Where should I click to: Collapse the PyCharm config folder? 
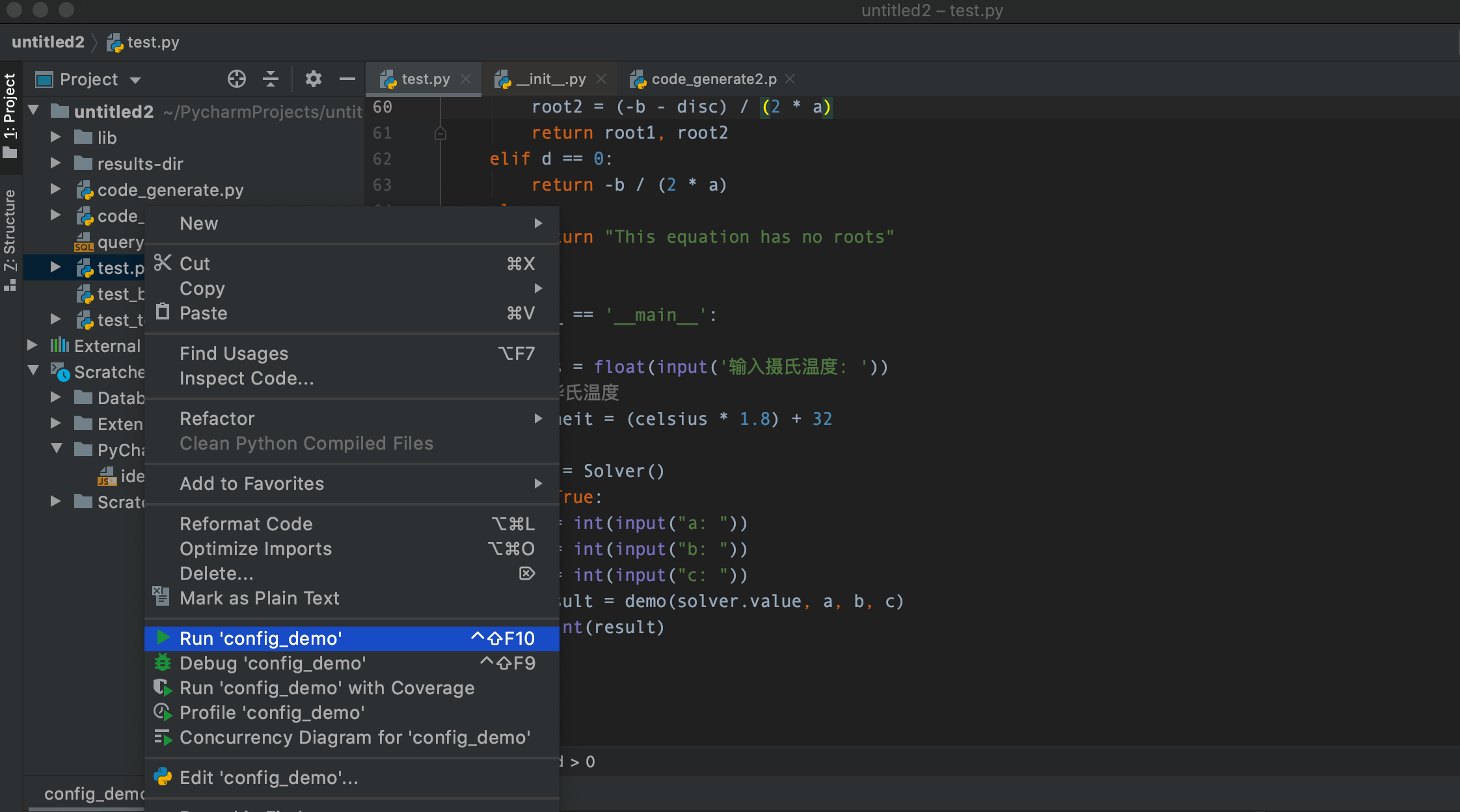[57, 449]
